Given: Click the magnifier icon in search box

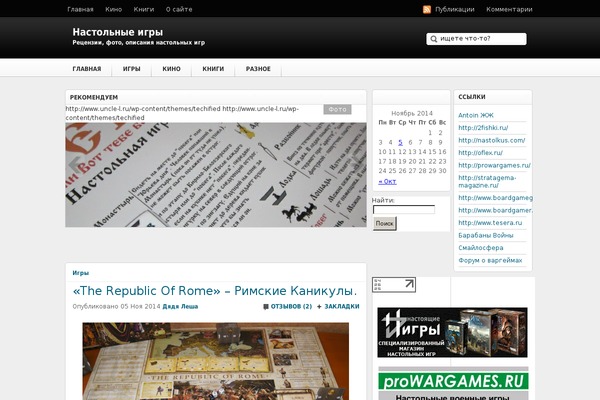Looking at the screenshot, I should [434, 39].
